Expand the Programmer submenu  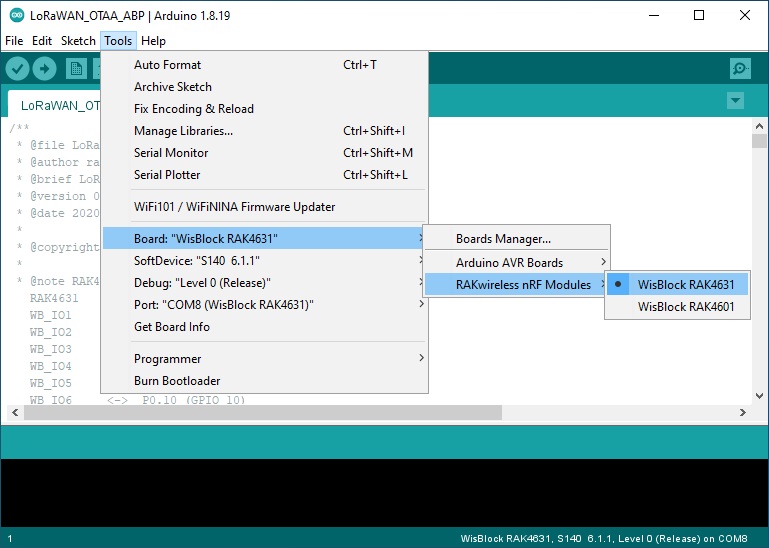coord(265,359)
